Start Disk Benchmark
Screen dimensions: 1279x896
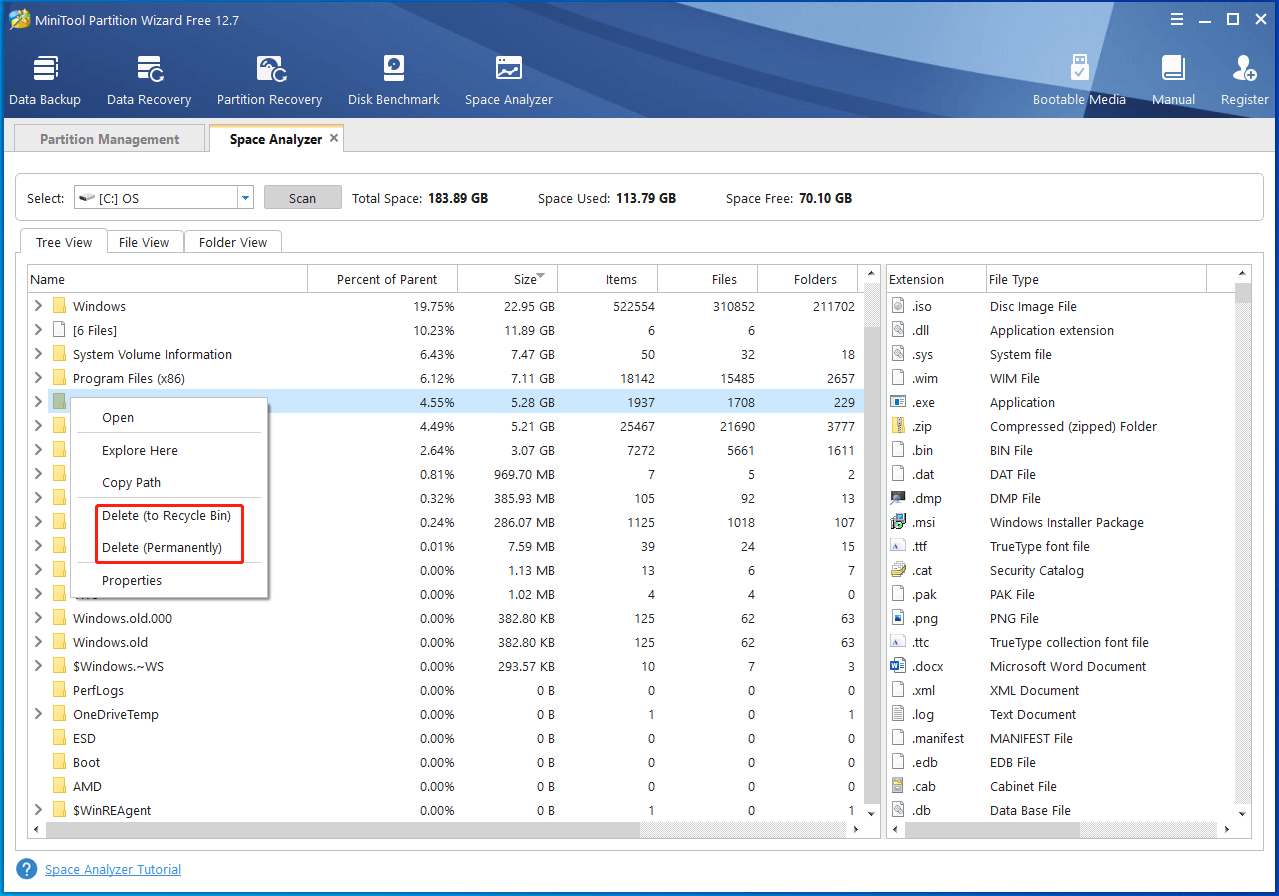coord(394,80)
